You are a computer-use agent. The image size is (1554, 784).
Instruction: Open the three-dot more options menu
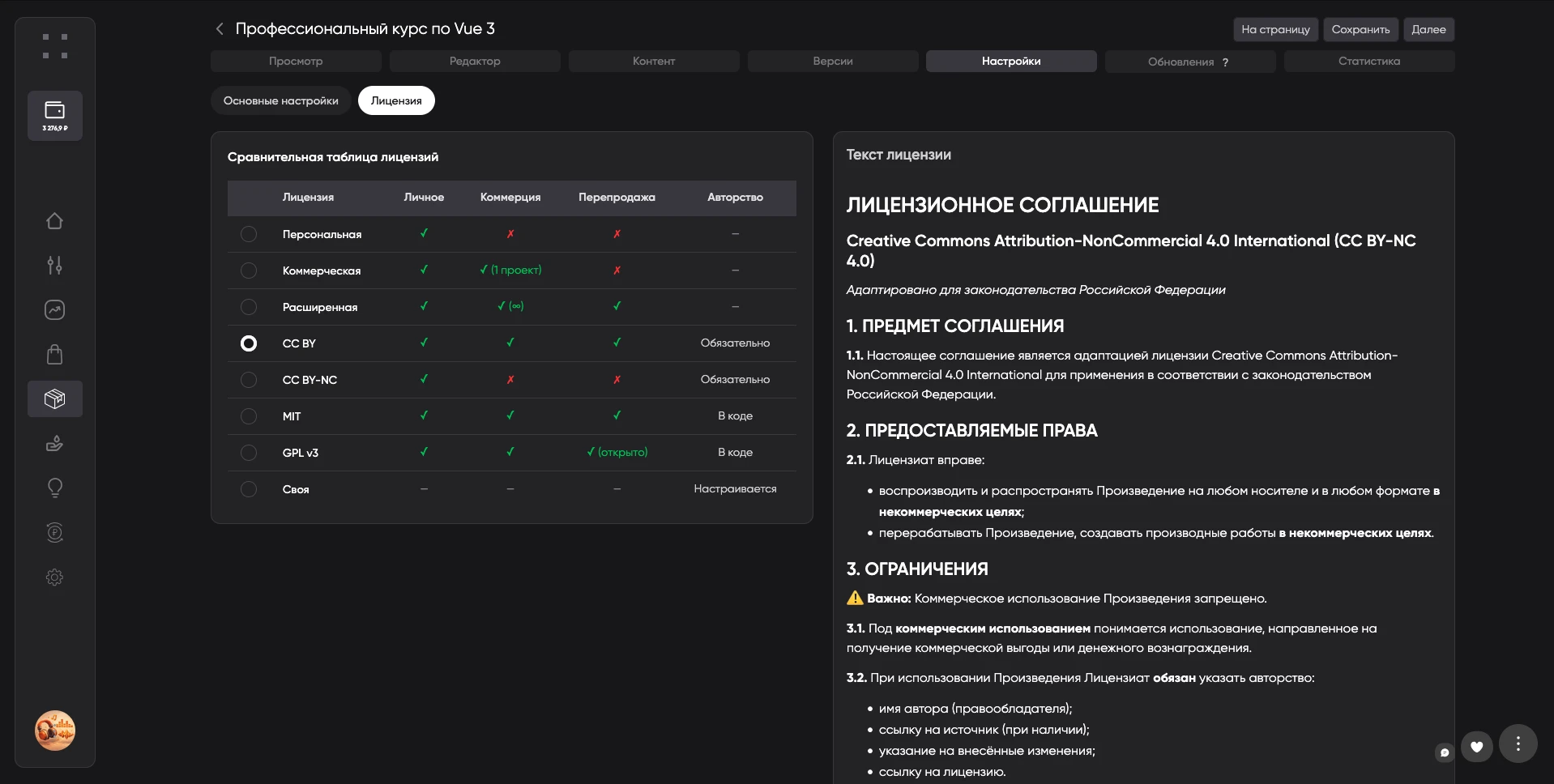tap(1518, 744)
